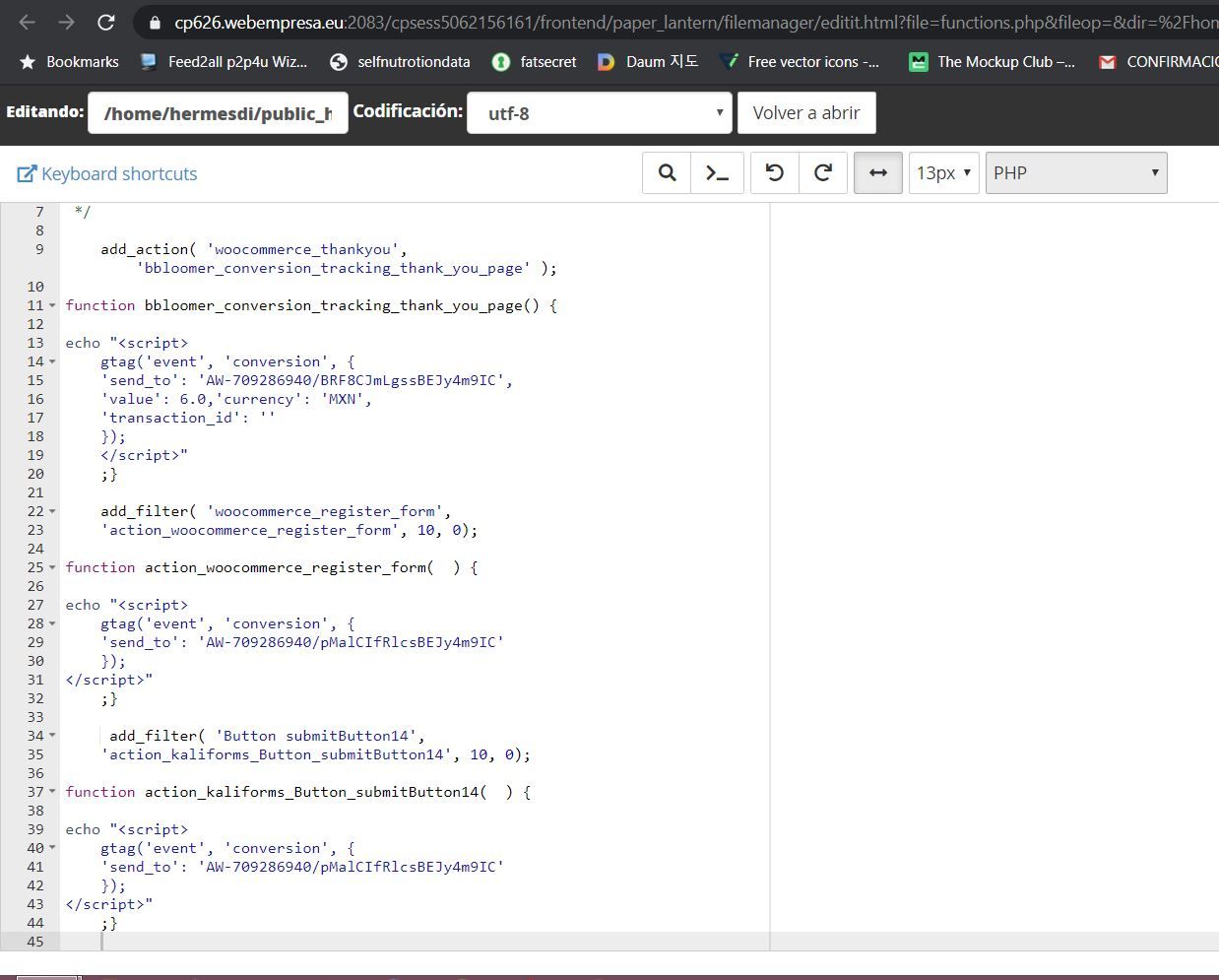The image size is (1219, 980).
Task: Click the lock icon in address bar
Action: pyautogui.click(x=153, y=23)
